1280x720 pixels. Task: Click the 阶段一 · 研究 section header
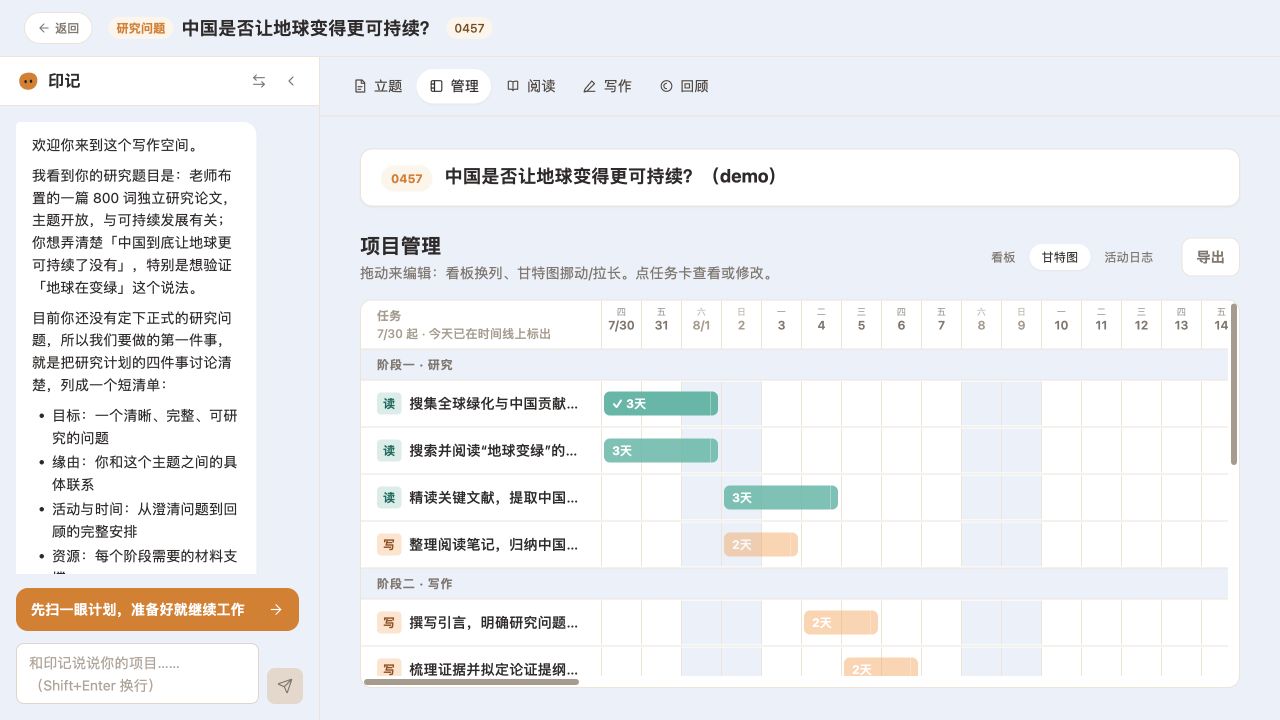tap(794, 365)
